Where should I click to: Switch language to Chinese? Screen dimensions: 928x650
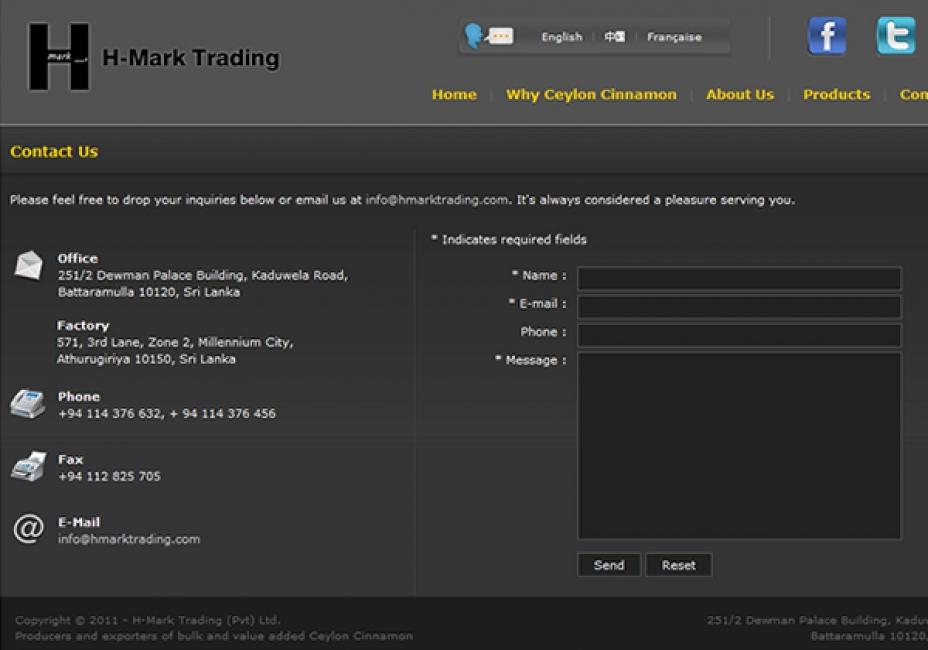[614, 37]
